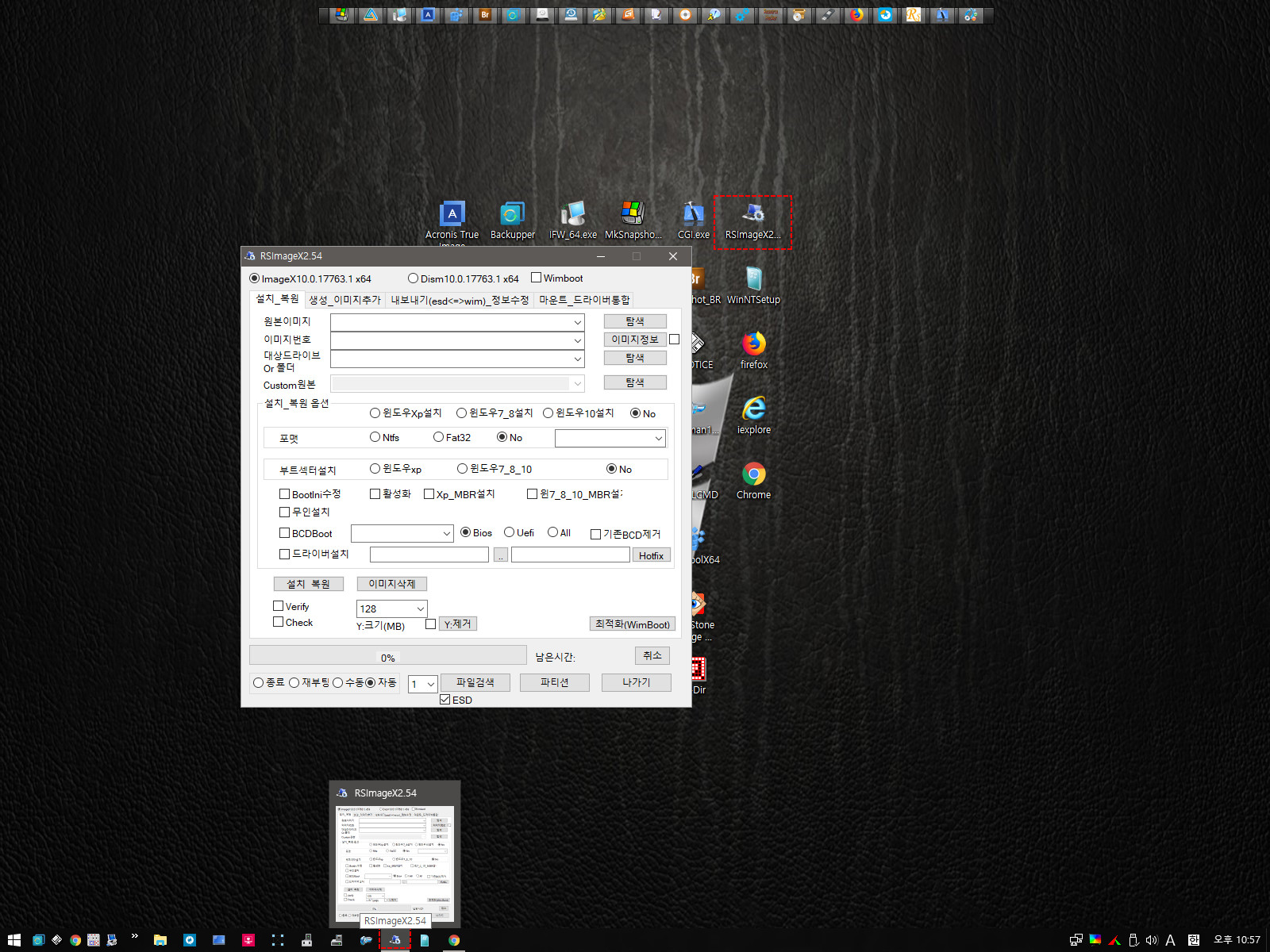Enable the 드라이버설치 checkbox
Image resolution: width=1270 pixels, height=952 pixels.
(x=314, y=554)
